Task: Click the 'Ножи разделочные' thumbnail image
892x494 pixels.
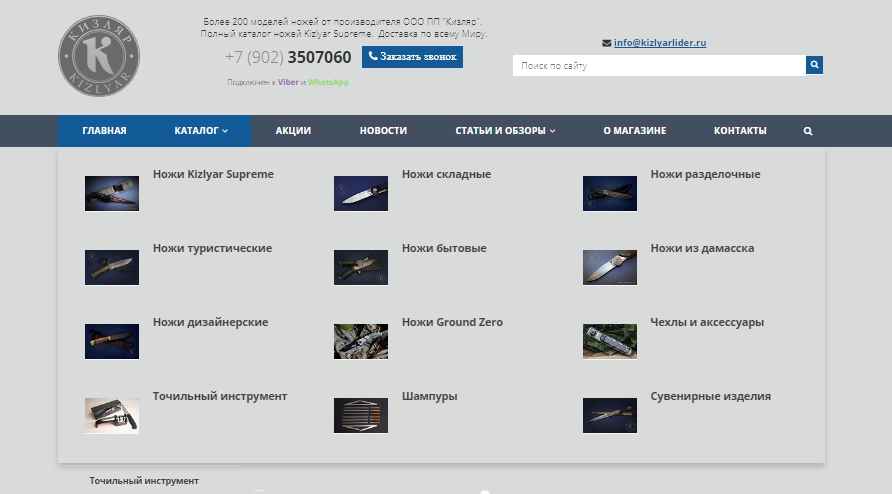Action: tap(610, 194)
